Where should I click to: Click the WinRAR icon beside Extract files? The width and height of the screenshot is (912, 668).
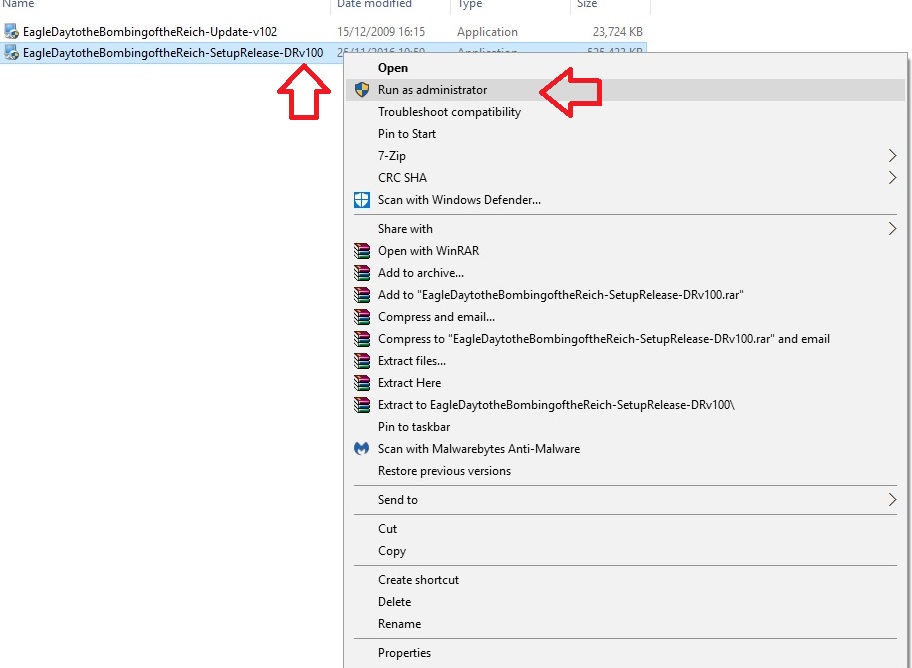362,361
